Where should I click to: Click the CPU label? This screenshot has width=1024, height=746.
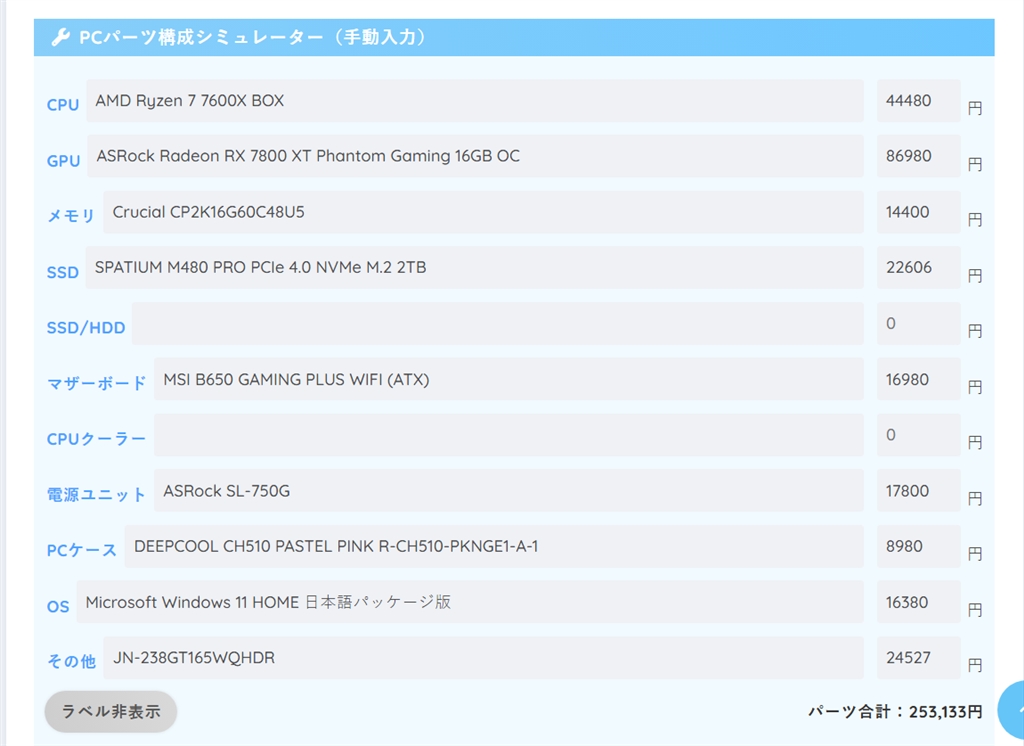[x=63, y=105]
